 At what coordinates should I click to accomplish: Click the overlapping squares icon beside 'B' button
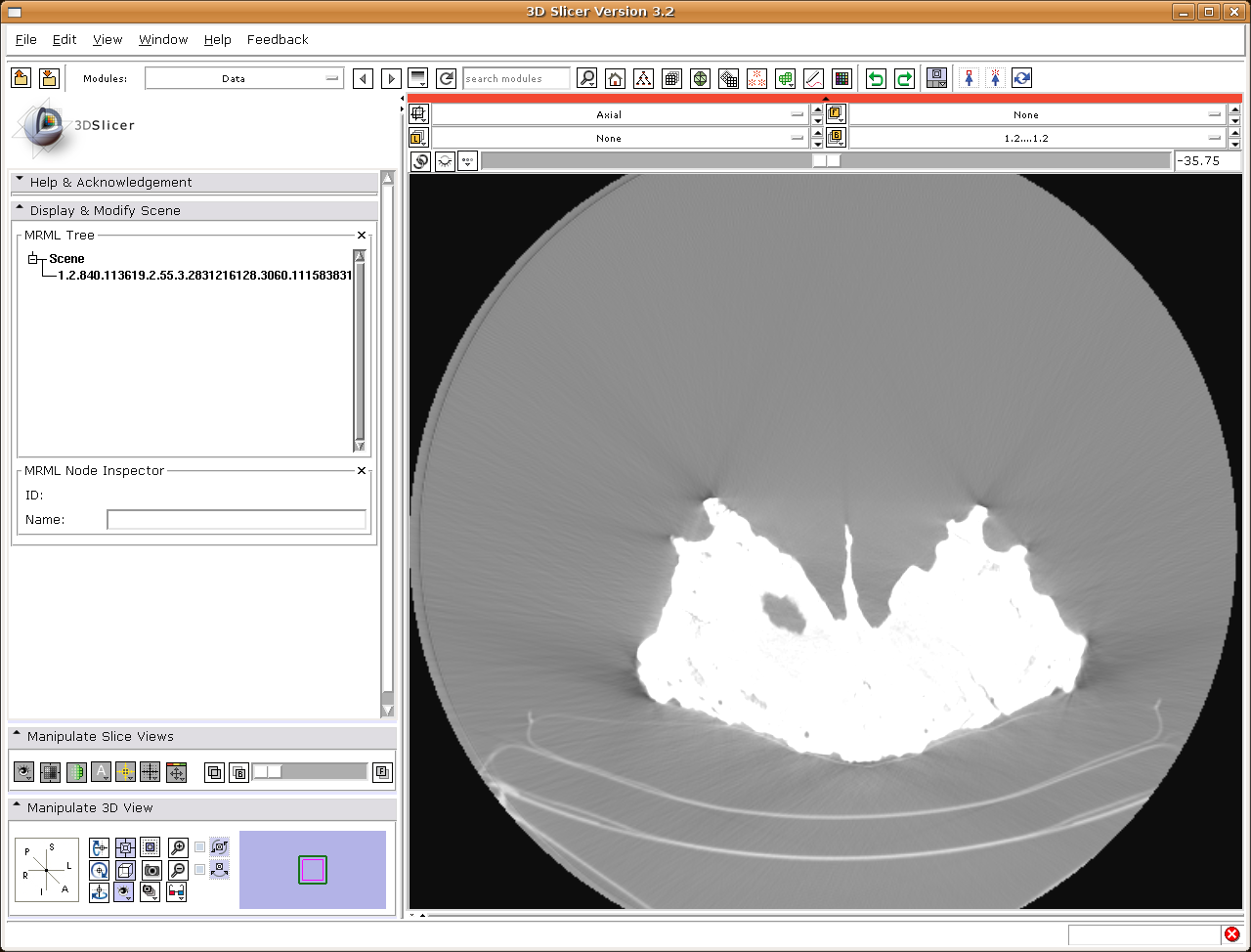214,773
